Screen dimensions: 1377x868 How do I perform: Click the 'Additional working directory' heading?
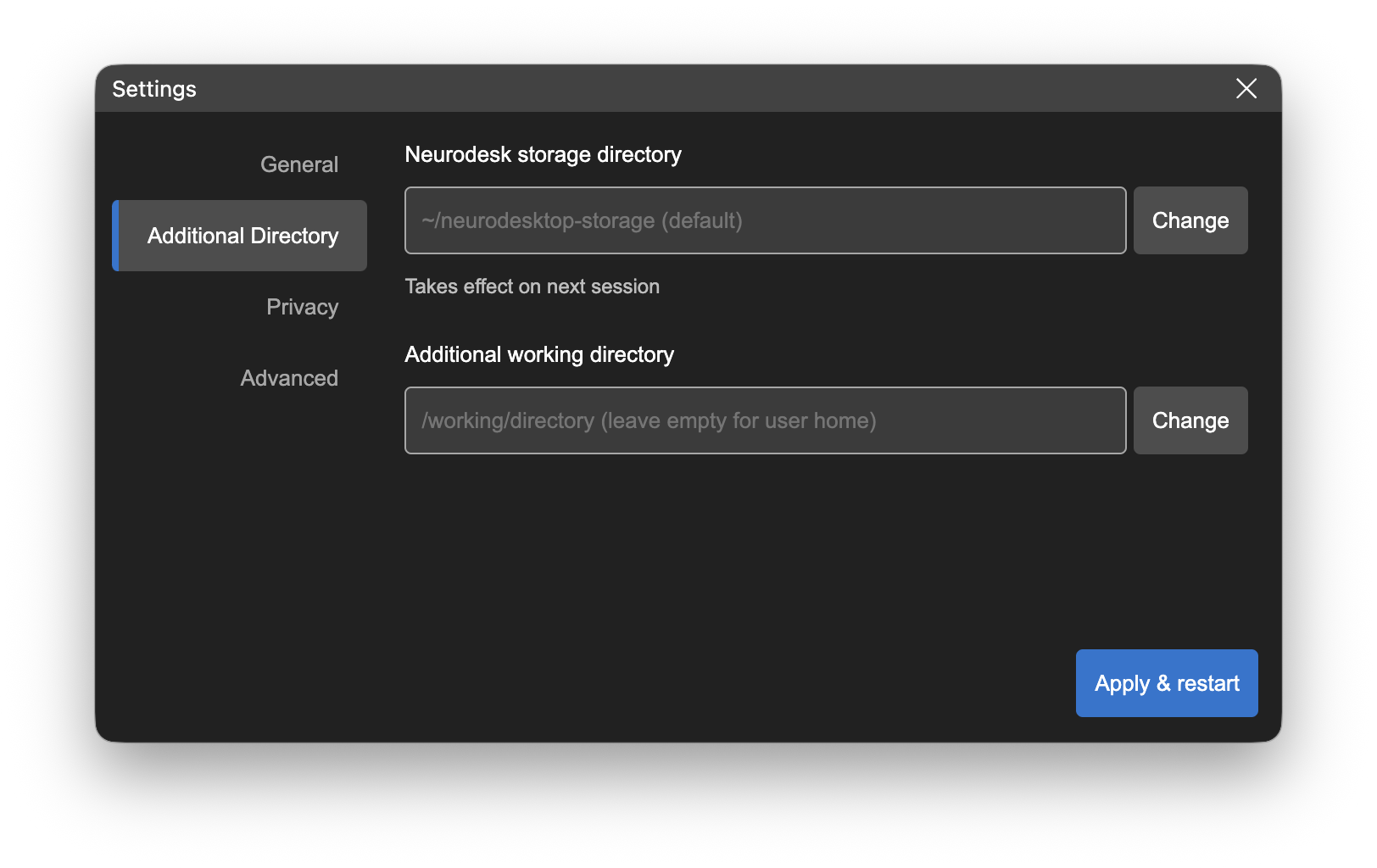click(539, 354)
